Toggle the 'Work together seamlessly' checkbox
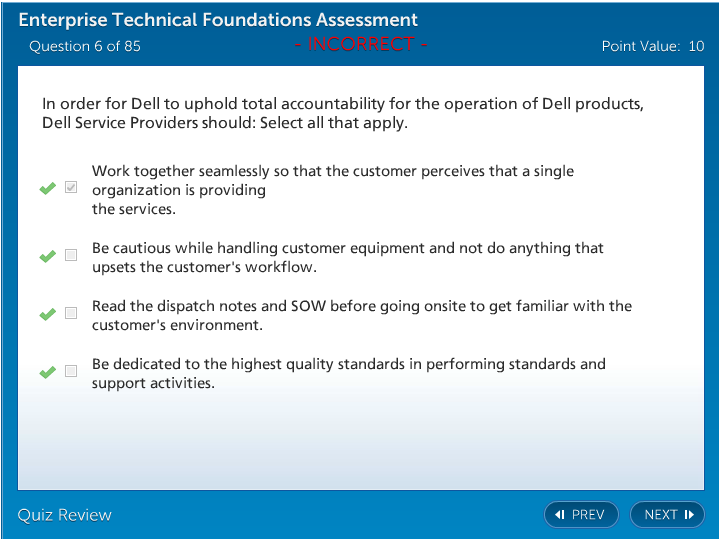Image resolution: width=719 pixels, height=539 pixels. tap(71, 188)
